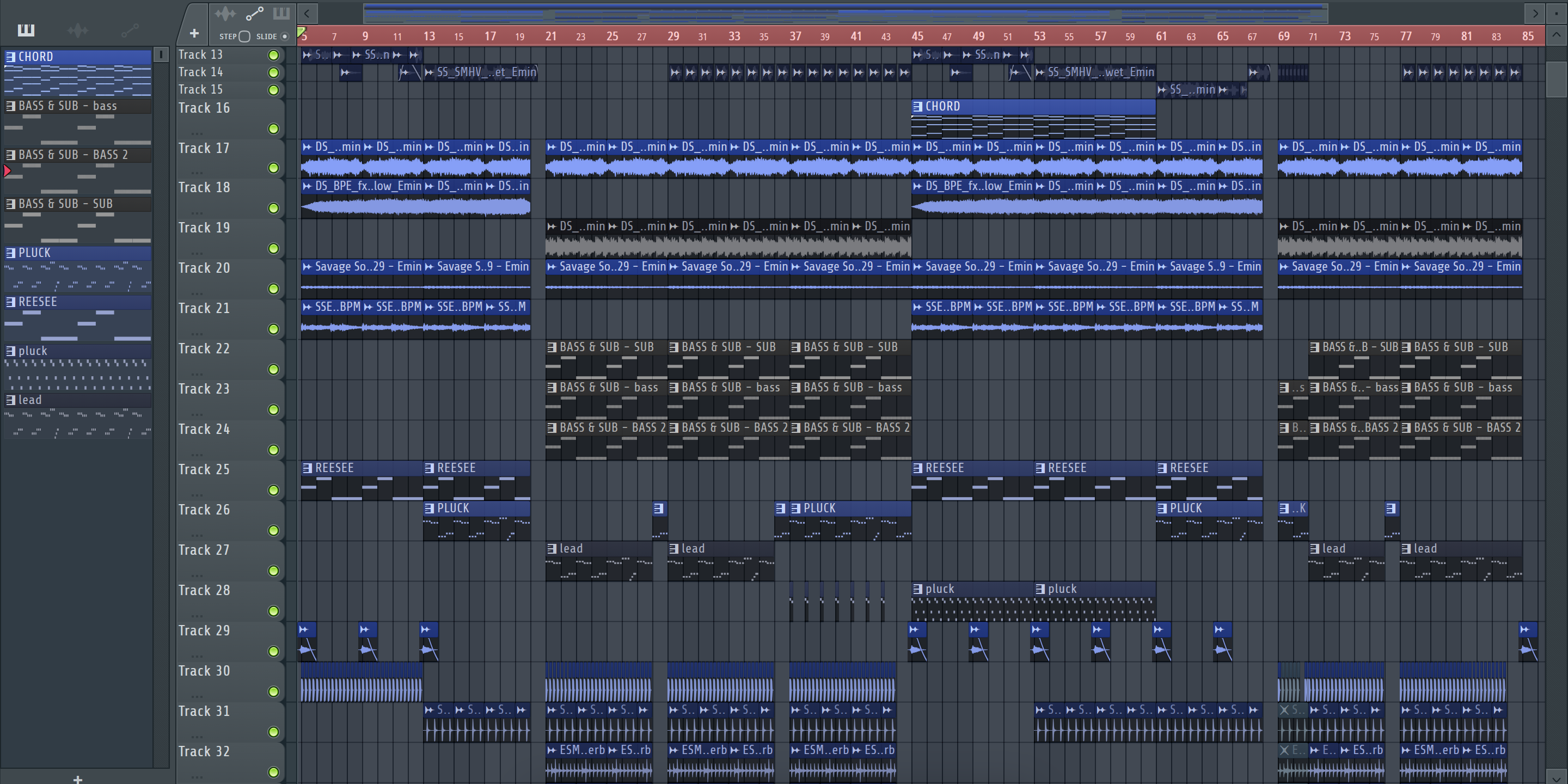This screenshot has height=784, width=1568.
Task: Mute Track 17 with its green LED
Action: coord(273,168)
